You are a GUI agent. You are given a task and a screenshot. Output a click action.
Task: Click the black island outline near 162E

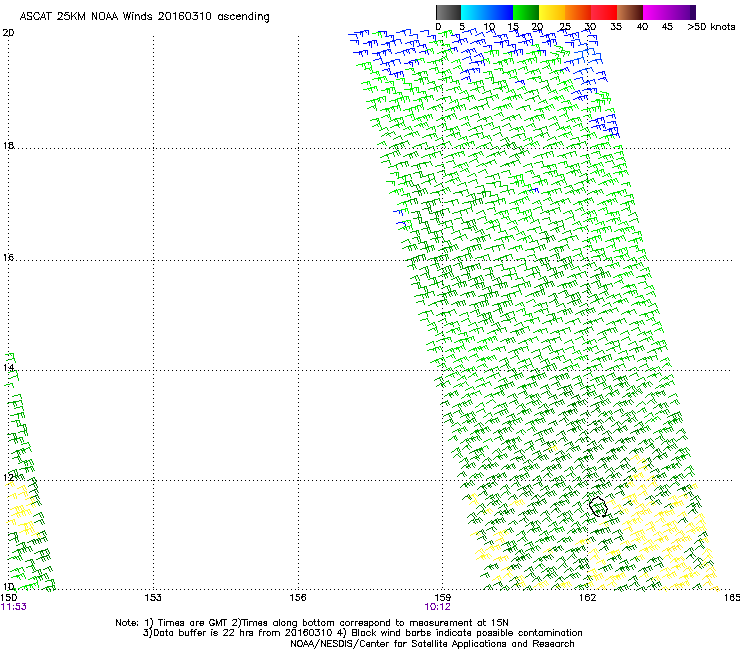point(598,506)
